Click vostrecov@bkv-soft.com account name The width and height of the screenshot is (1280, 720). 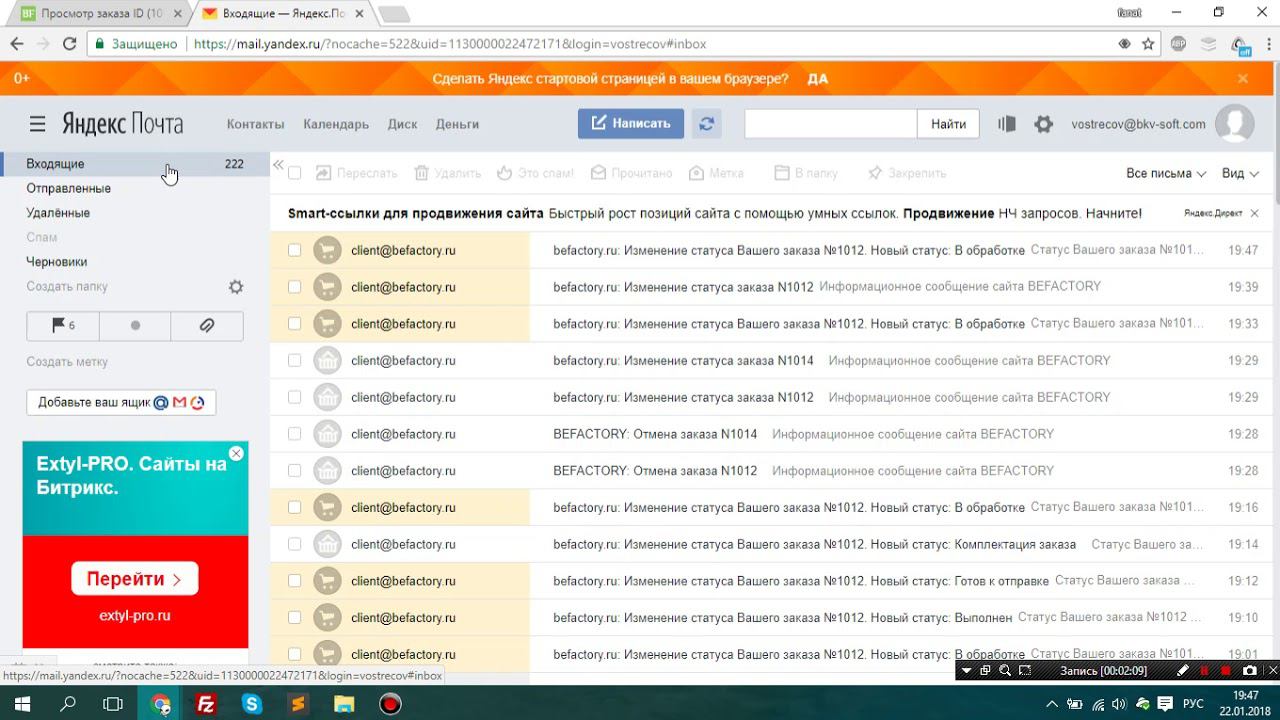1138,124
